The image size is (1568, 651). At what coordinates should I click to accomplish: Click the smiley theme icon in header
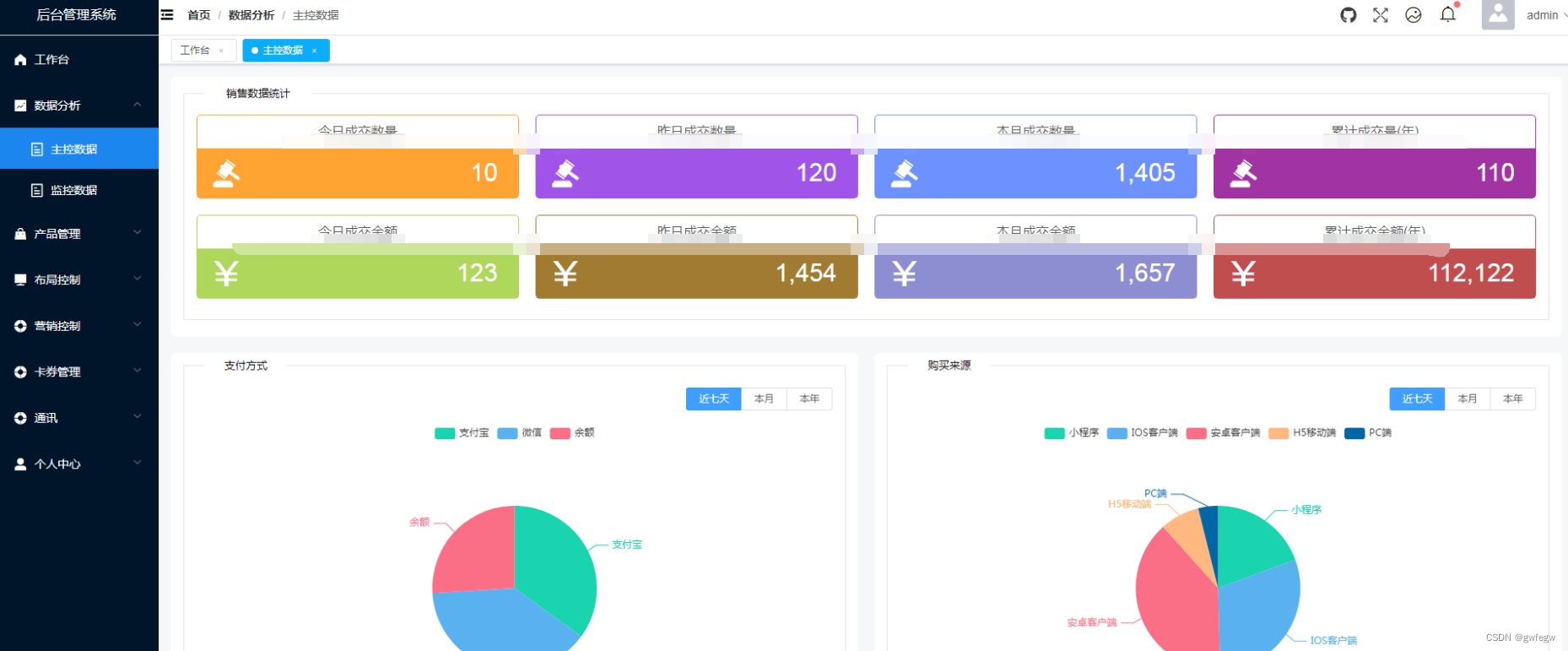1414,15
